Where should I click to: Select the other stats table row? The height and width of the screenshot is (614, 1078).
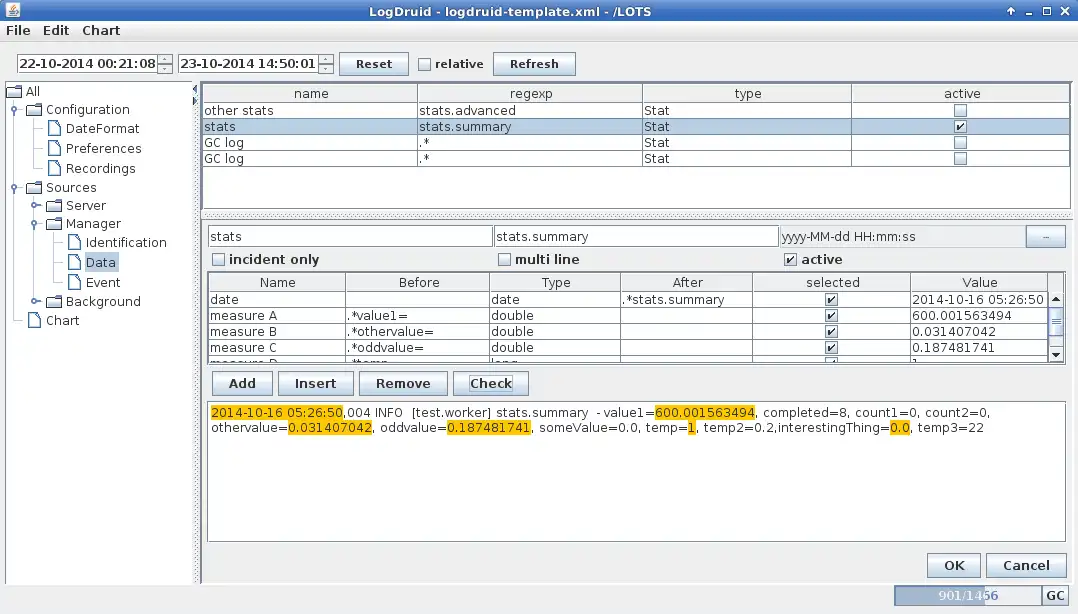pyautogui.click(x=636, y=111)
